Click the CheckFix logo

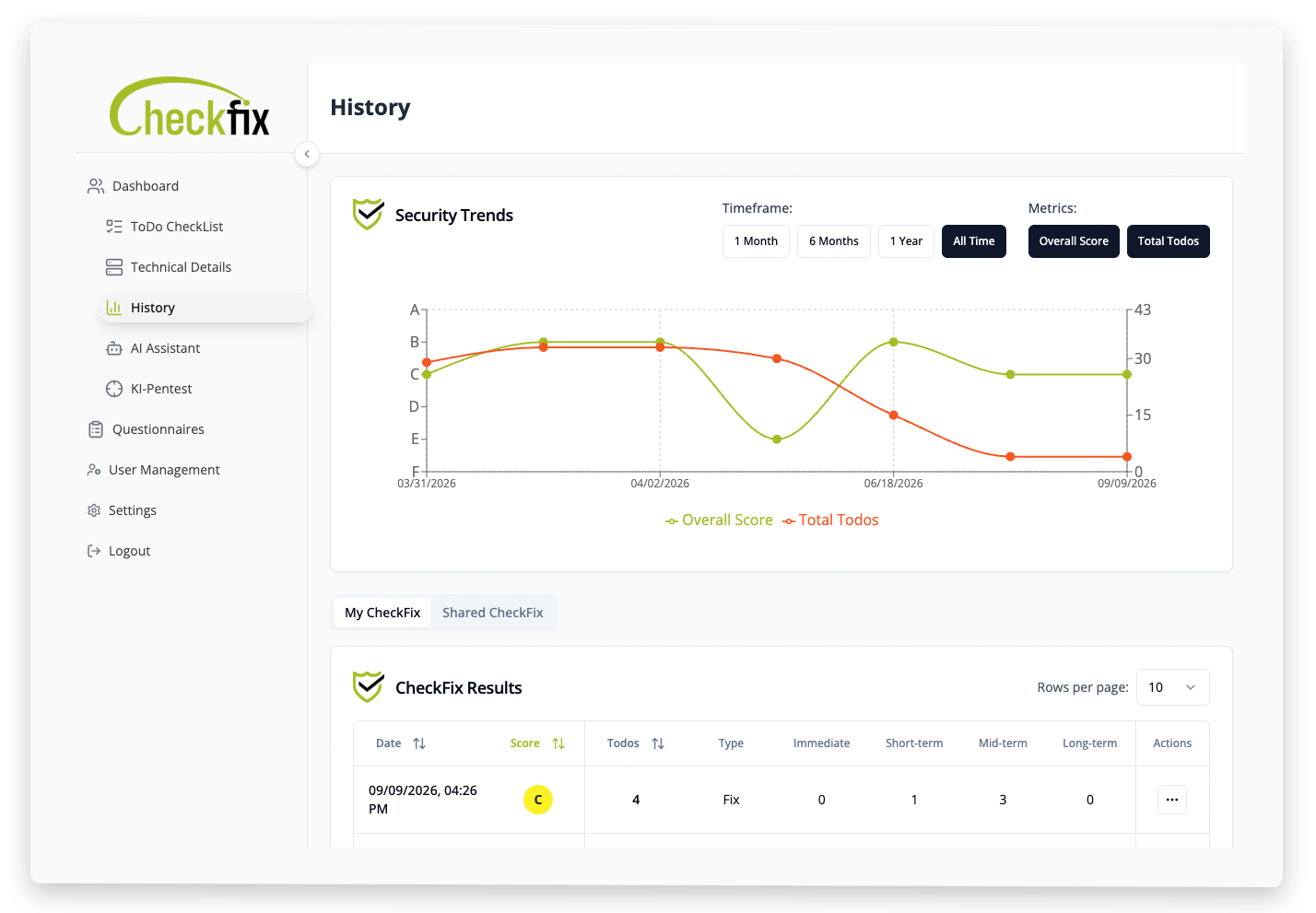(x=190, y=107)
